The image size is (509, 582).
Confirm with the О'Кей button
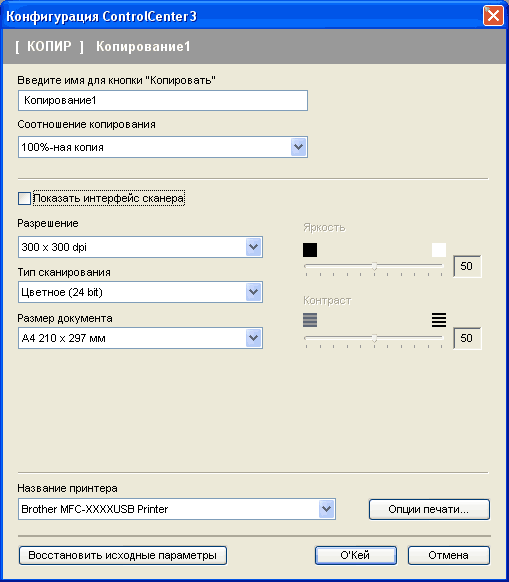pos(356,555)
